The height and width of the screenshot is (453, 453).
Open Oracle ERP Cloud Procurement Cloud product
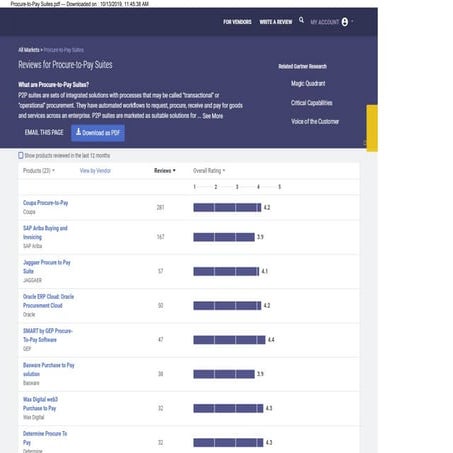pyautogui.click(x=48, y=301)
